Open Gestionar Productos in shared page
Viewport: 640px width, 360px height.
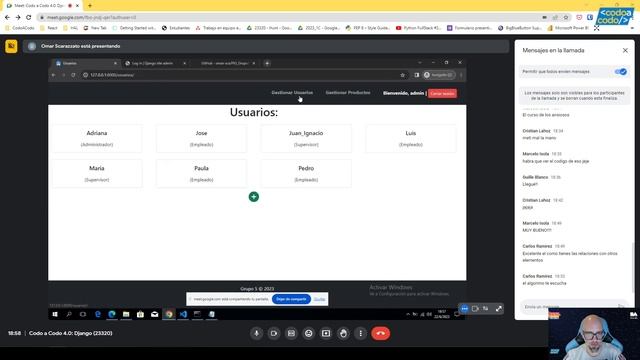tap(348, 93)
